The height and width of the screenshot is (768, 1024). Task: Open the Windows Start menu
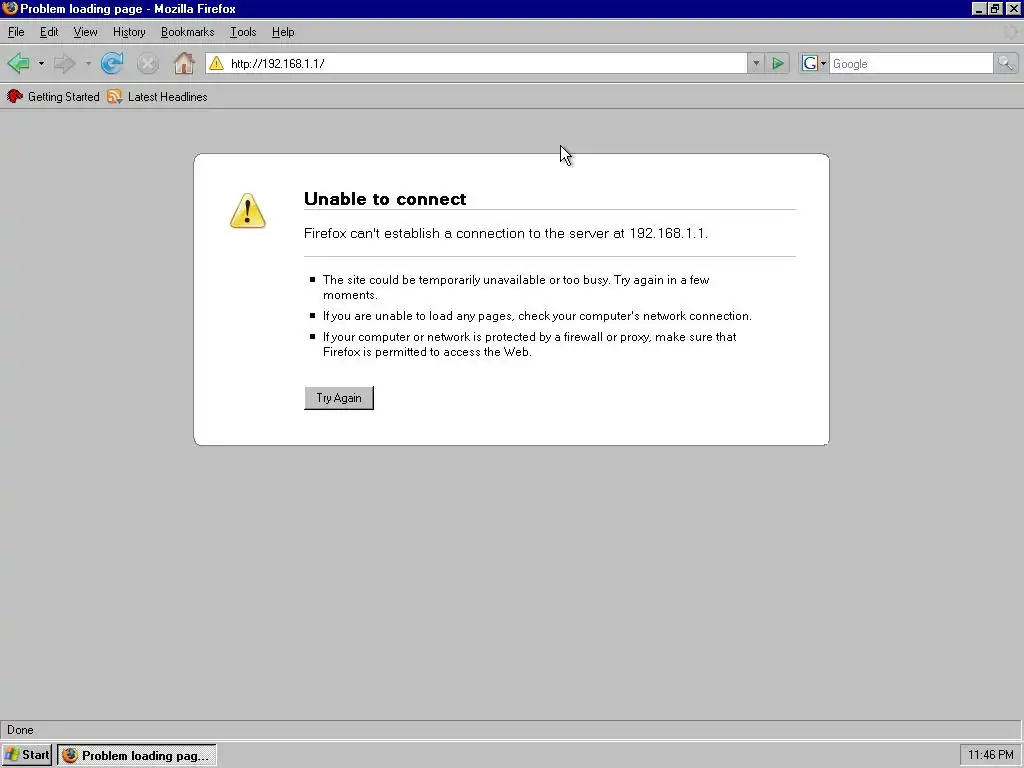[x=27, y=755]
